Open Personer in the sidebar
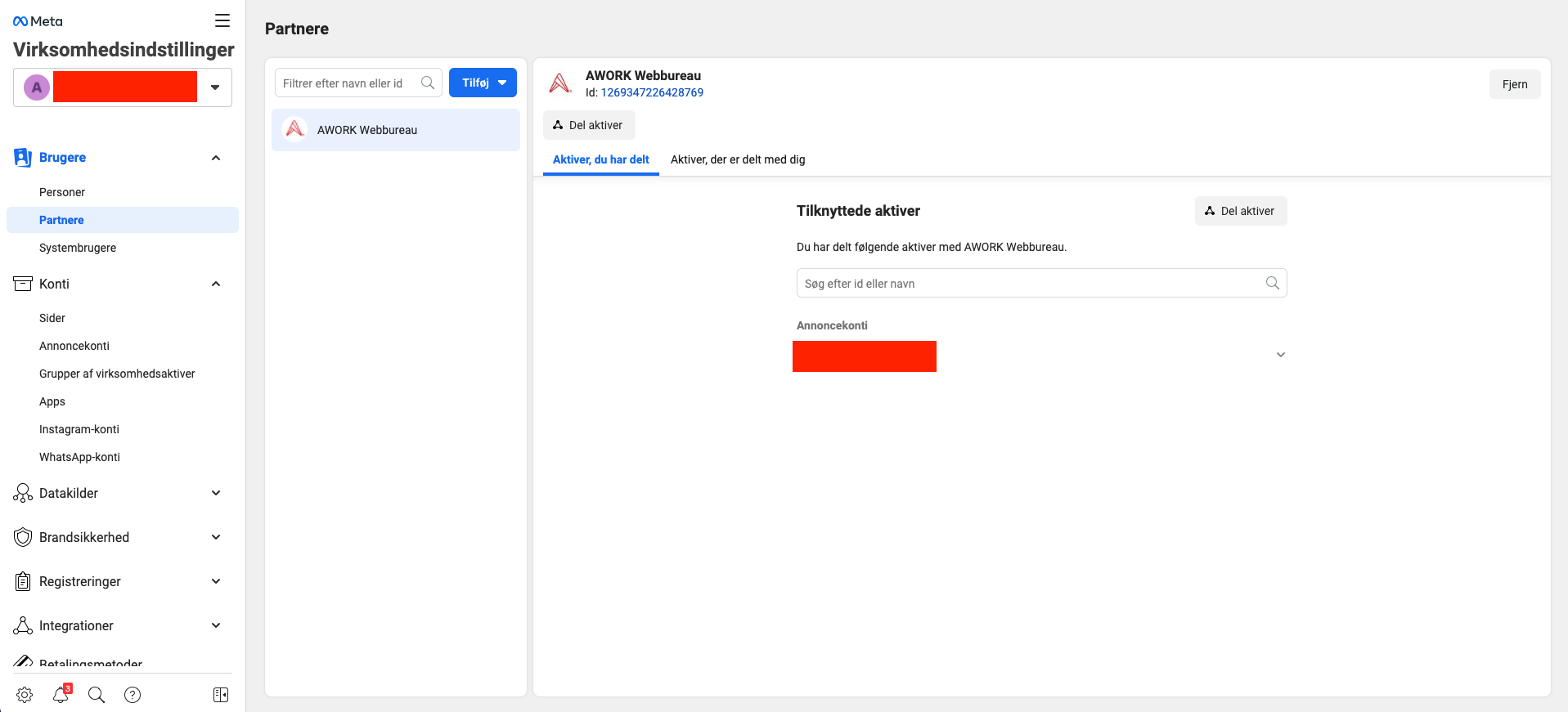Viewport: 1568px width, 712px height. coord(62,192)
